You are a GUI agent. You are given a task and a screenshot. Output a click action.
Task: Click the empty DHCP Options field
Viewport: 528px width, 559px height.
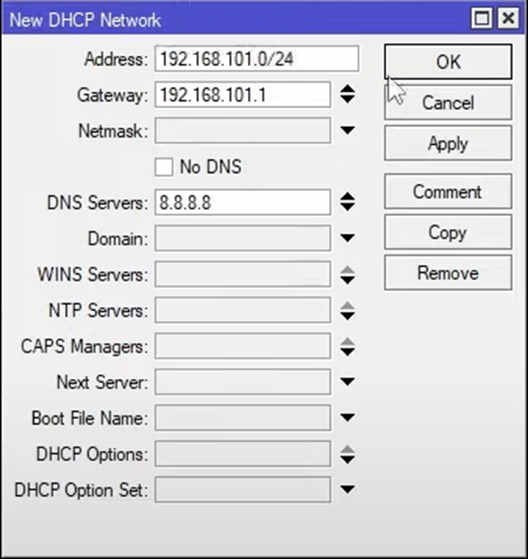tap(243, 454)
